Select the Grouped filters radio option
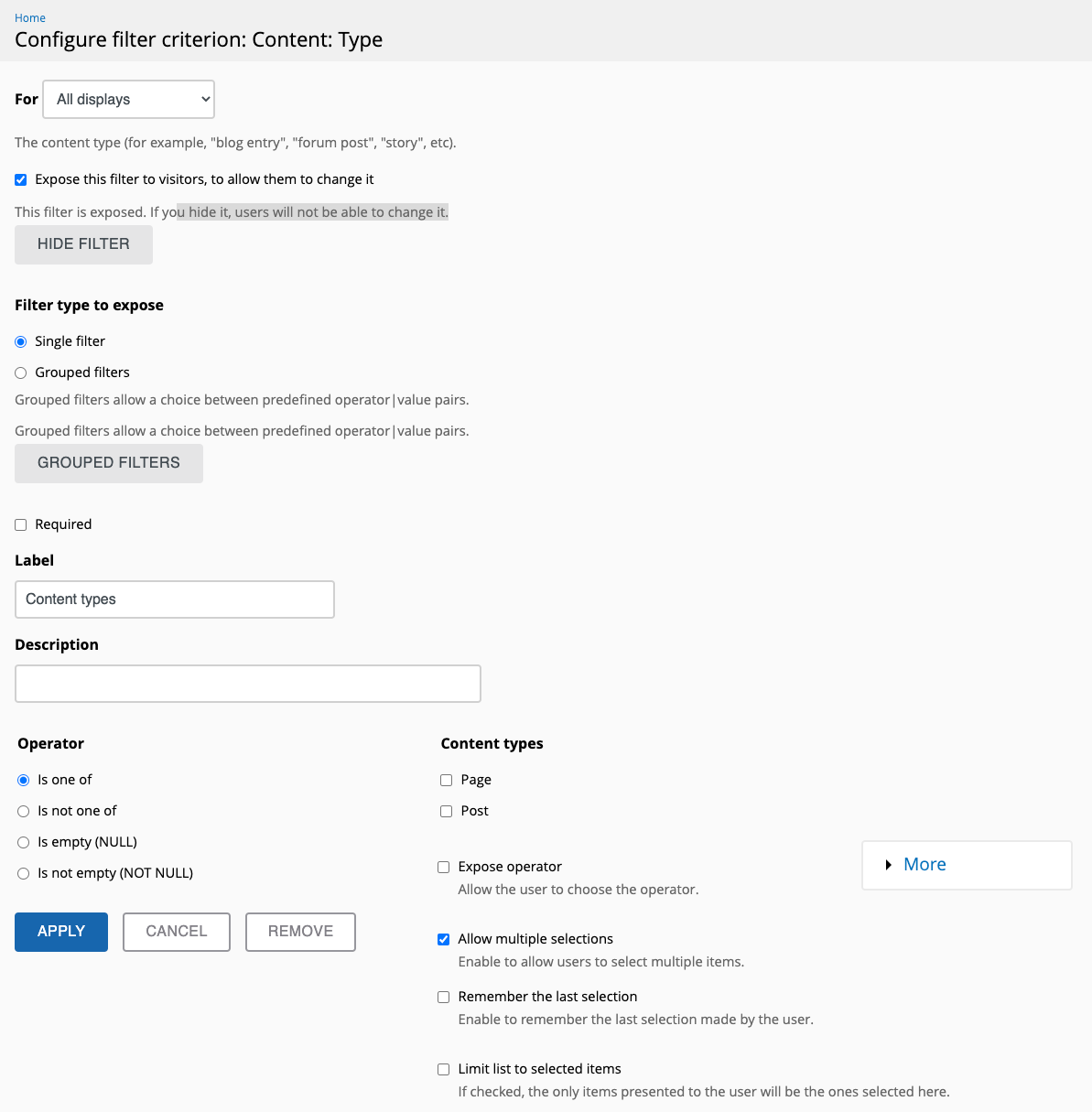 [x=21, y=372]
